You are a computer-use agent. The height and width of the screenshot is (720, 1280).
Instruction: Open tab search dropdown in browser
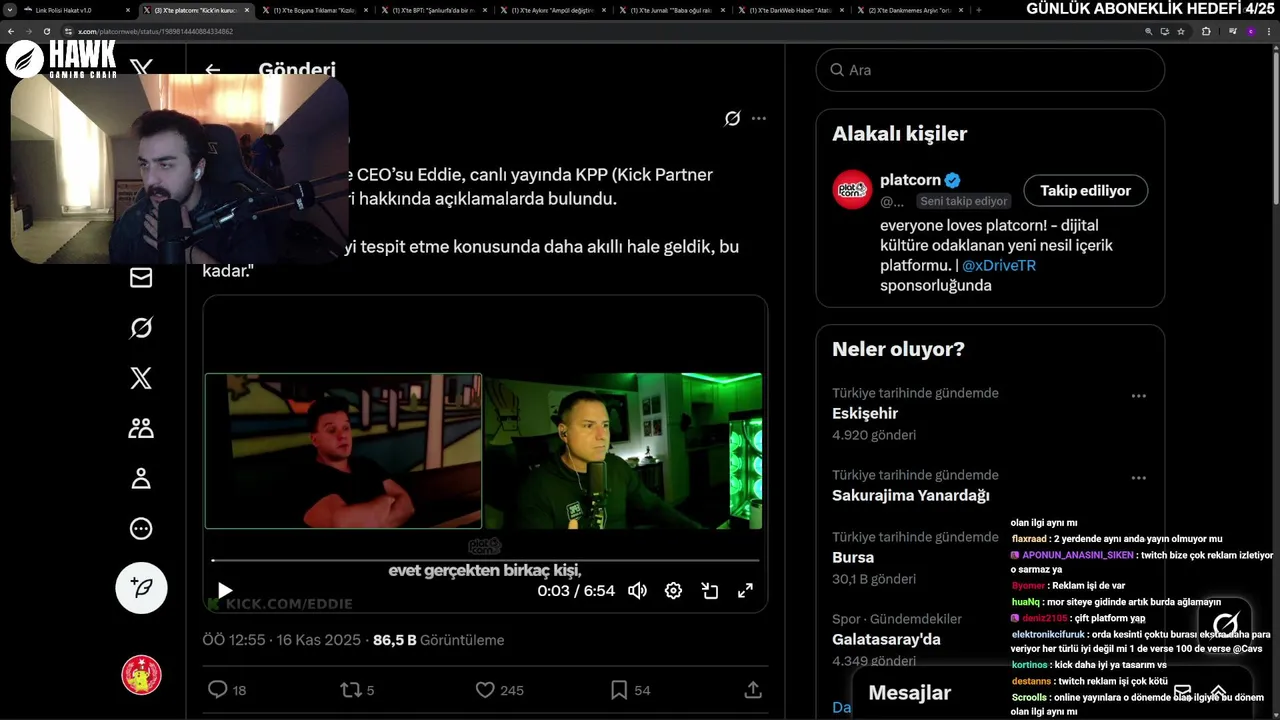[10, 10]
